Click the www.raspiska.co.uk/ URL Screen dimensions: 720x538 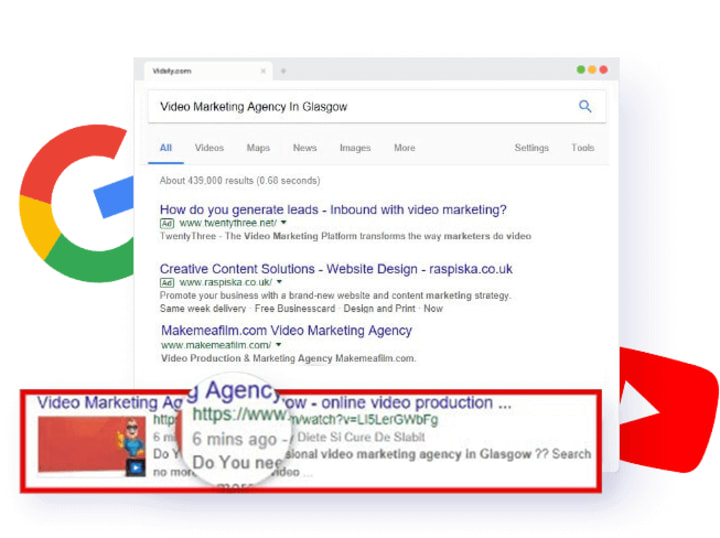[225, 282]
